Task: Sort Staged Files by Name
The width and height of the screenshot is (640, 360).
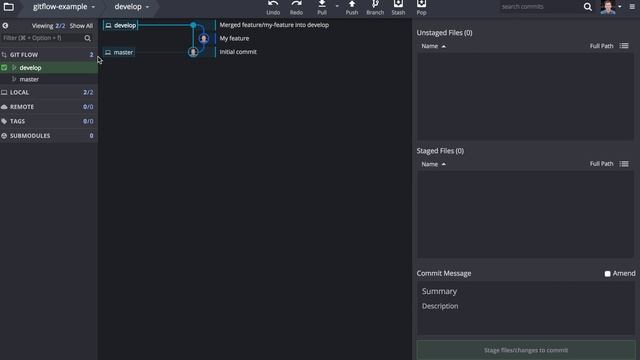Action: pyautogui.click(x=433, y=164)
